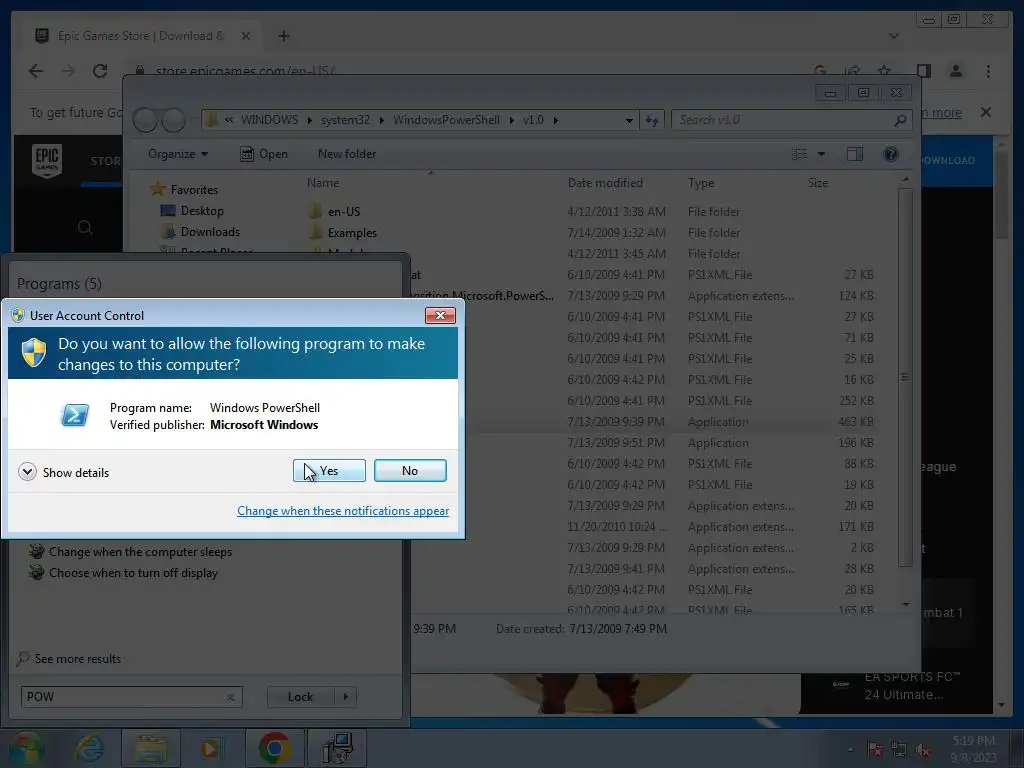Open Windows Explorer from taskbar
The image size is (1024, 768).
click(x=152, y=748)
